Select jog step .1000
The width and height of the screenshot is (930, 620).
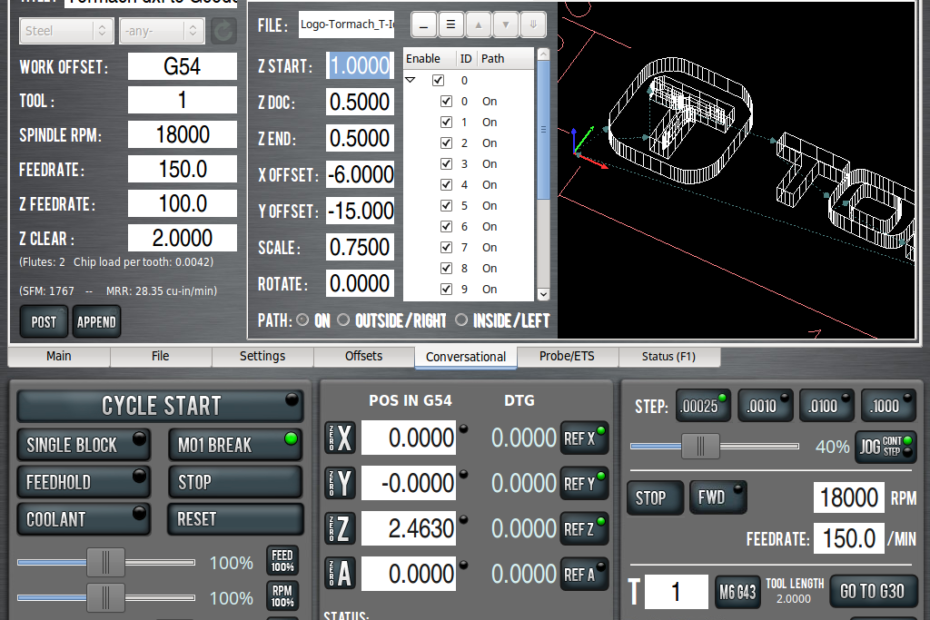point(888,406)
